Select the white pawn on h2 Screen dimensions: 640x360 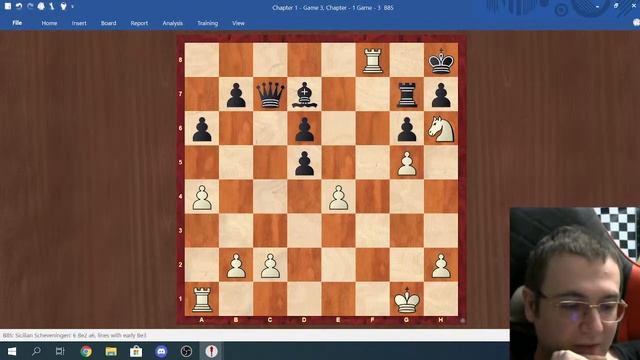click(x=441, y=265)
